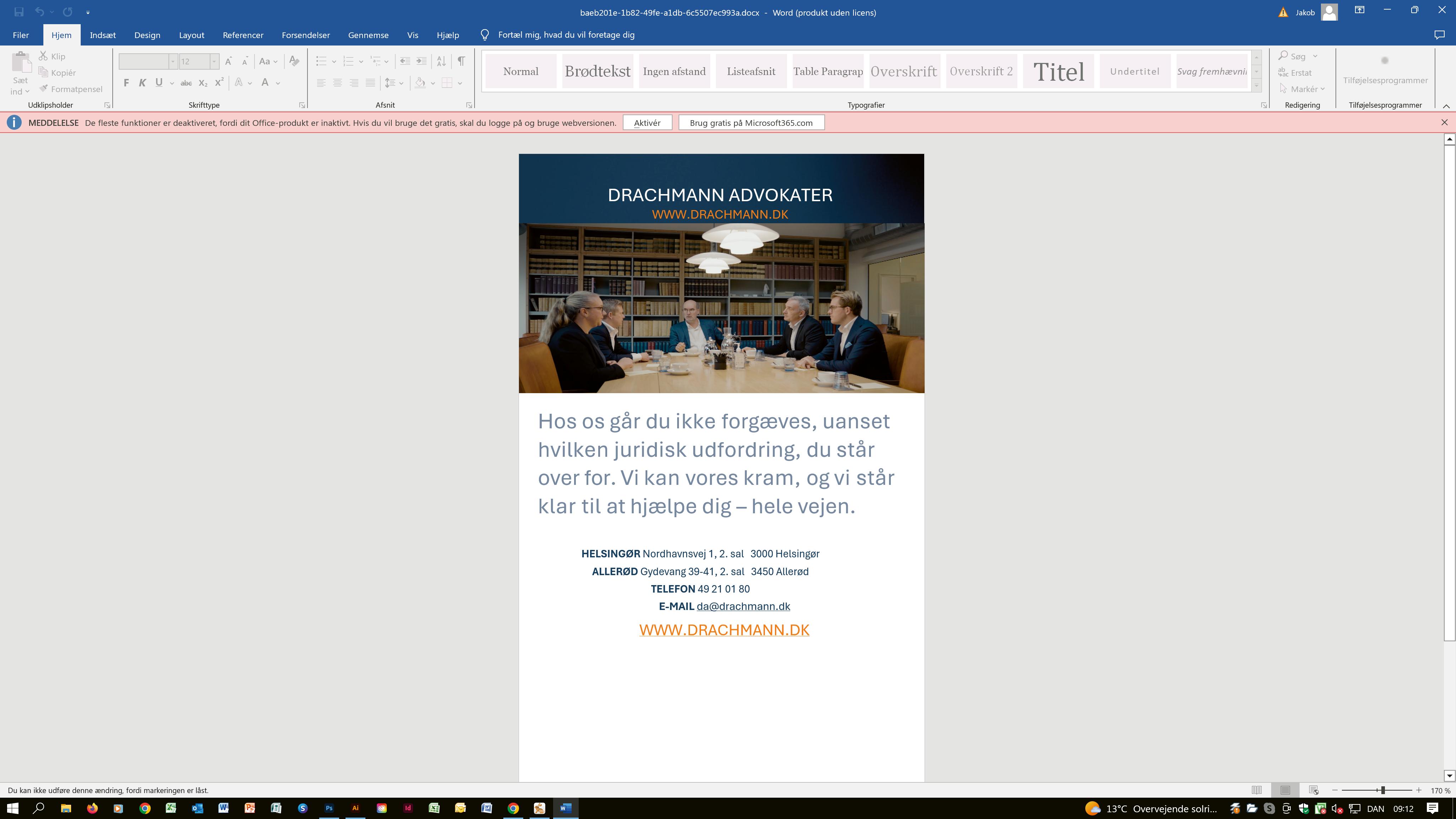The image size is (1456, 819).
Task: Click the clear formatting eraser icon
Action: (x=294, y=61)
